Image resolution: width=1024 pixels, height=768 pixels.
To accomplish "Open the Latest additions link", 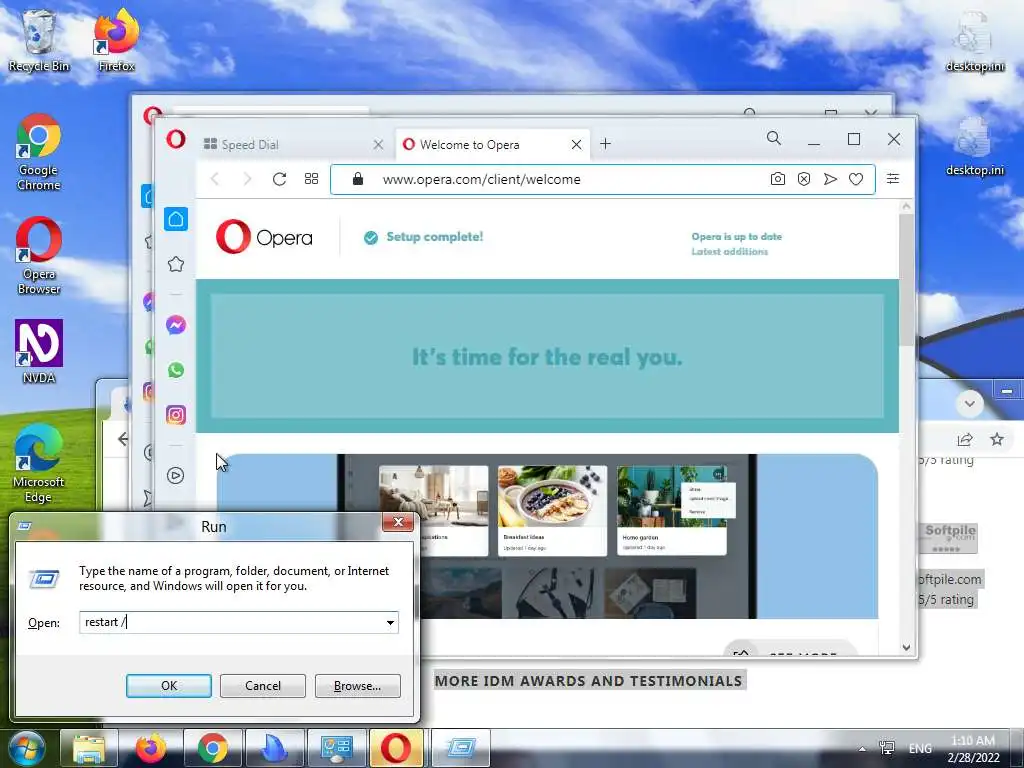I will point(729,251).
